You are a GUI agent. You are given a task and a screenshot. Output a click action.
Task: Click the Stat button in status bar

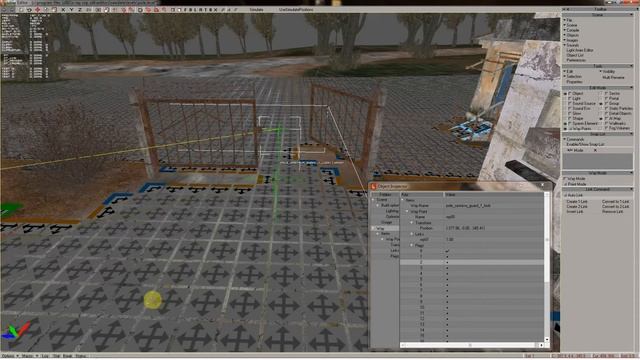click(x=57, y=356)
